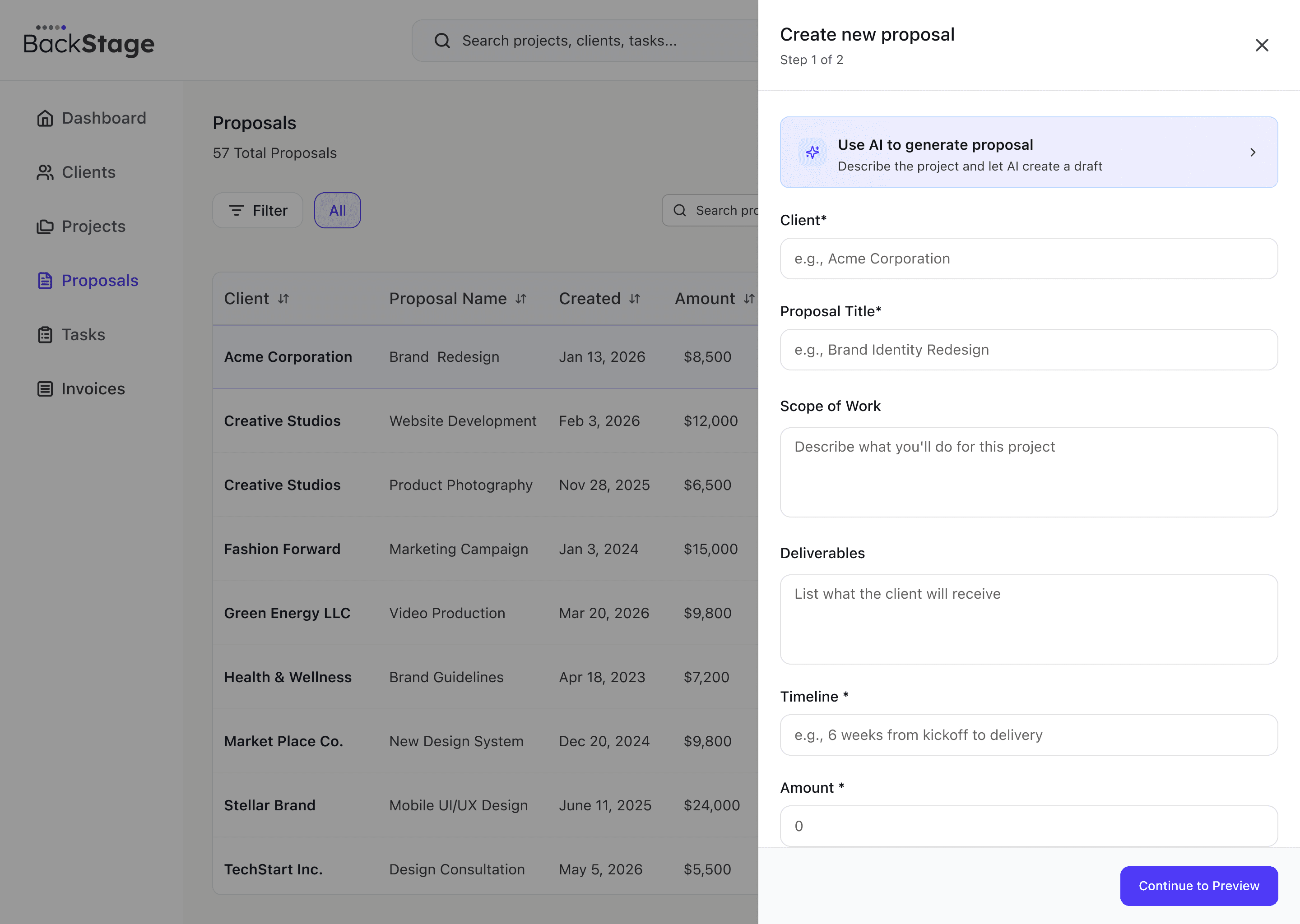The width and height of the screenshot is (1300, 924).
Task: Click the AI sparkle icon
Action: [812, 152]
